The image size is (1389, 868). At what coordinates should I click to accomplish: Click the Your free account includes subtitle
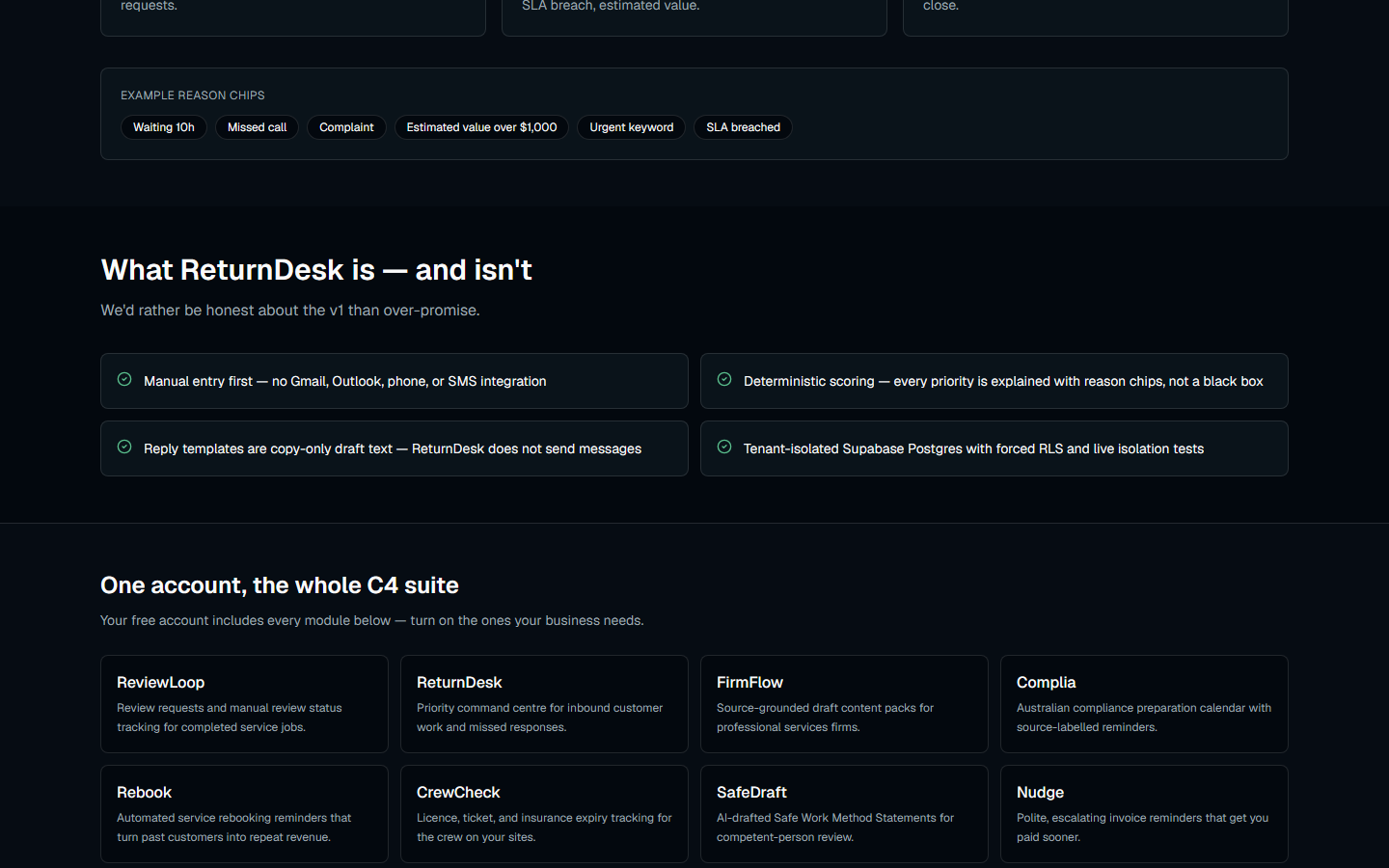coord(372,620)
